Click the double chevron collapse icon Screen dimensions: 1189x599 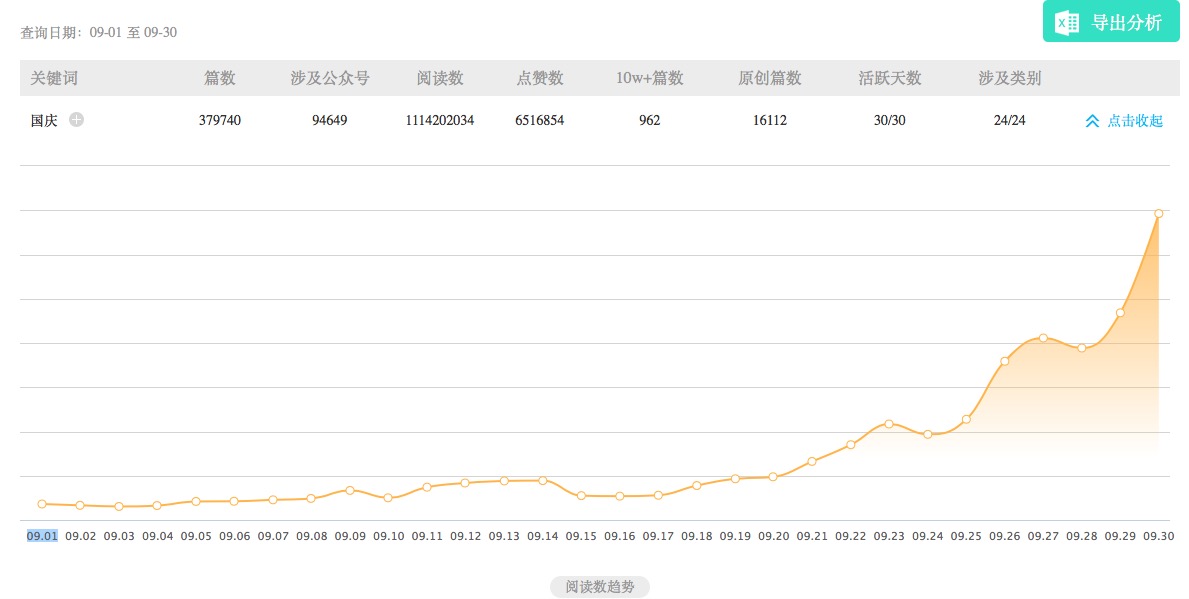point(1092,121)
